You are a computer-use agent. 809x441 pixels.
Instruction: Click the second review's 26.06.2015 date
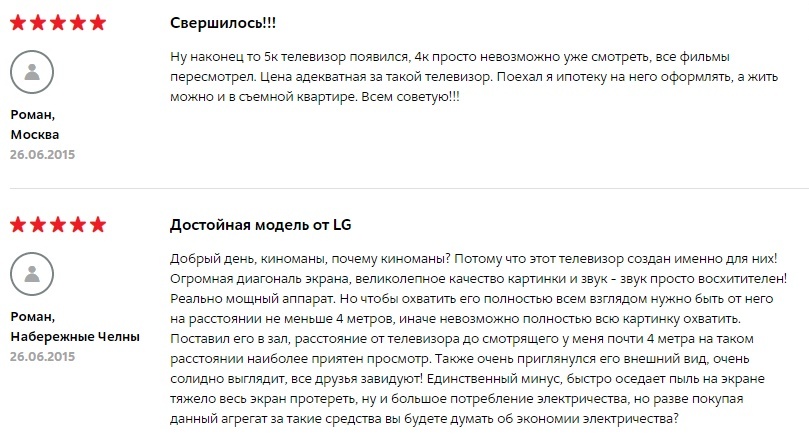coord(42,357)
